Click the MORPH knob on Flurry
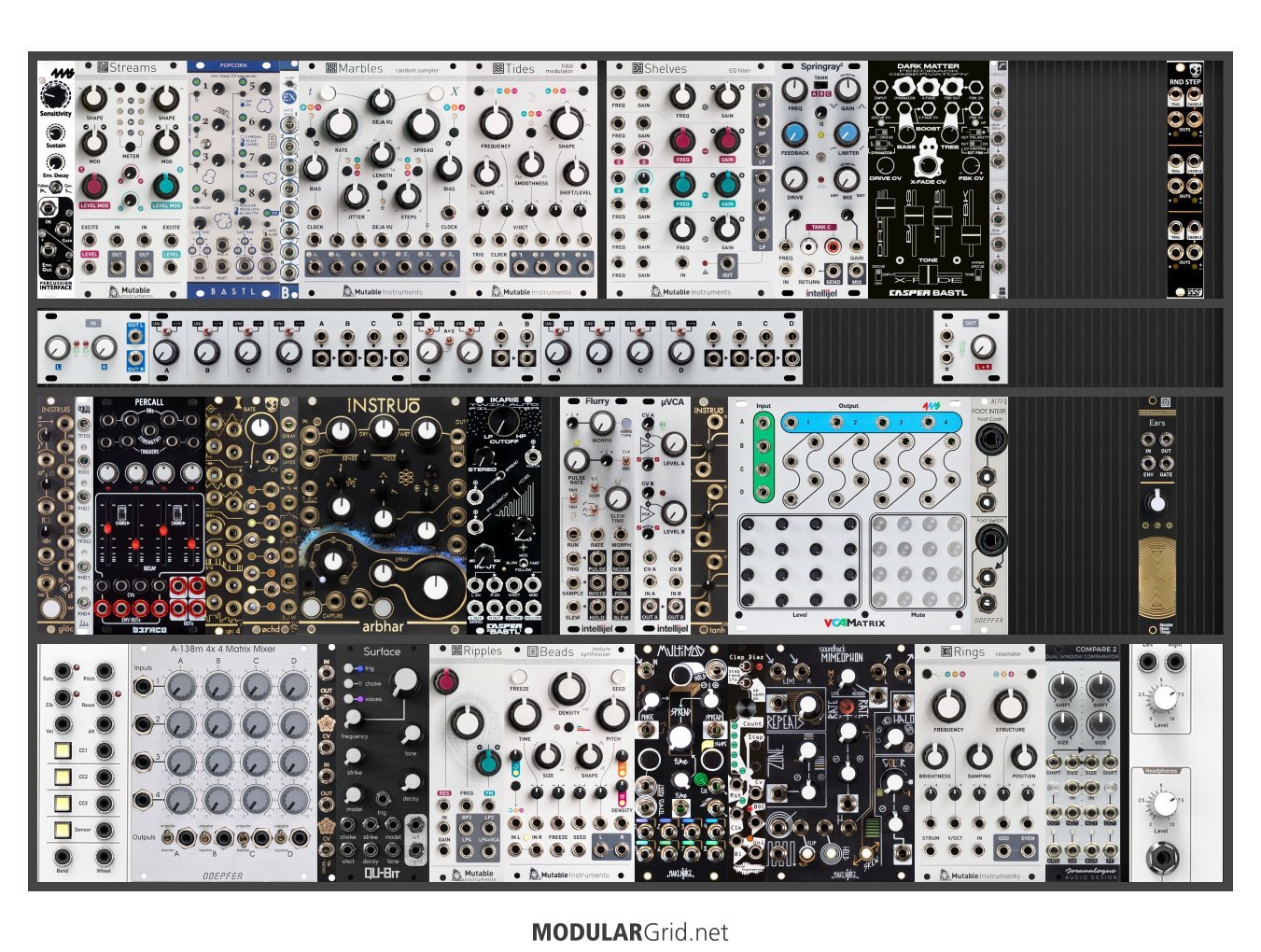The image size is (1261, 952). [602, 425]
